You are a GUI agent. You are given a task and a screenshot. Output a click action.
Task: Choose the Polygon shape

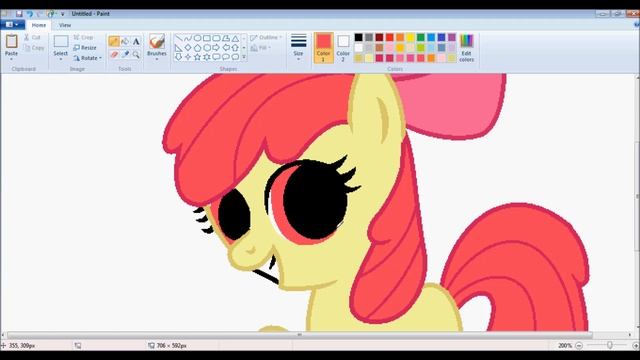[x=226, y=38]
